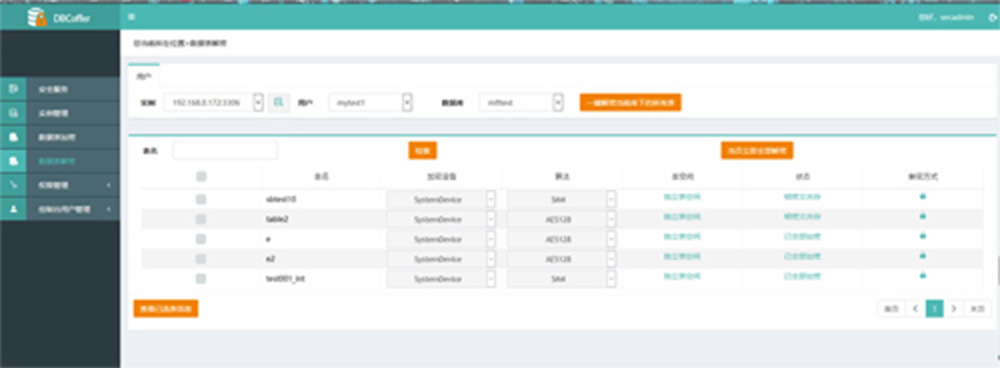Open the algorithm dropdown in the test001_int row
The image size is (1000, 368).
coord(562,279)
